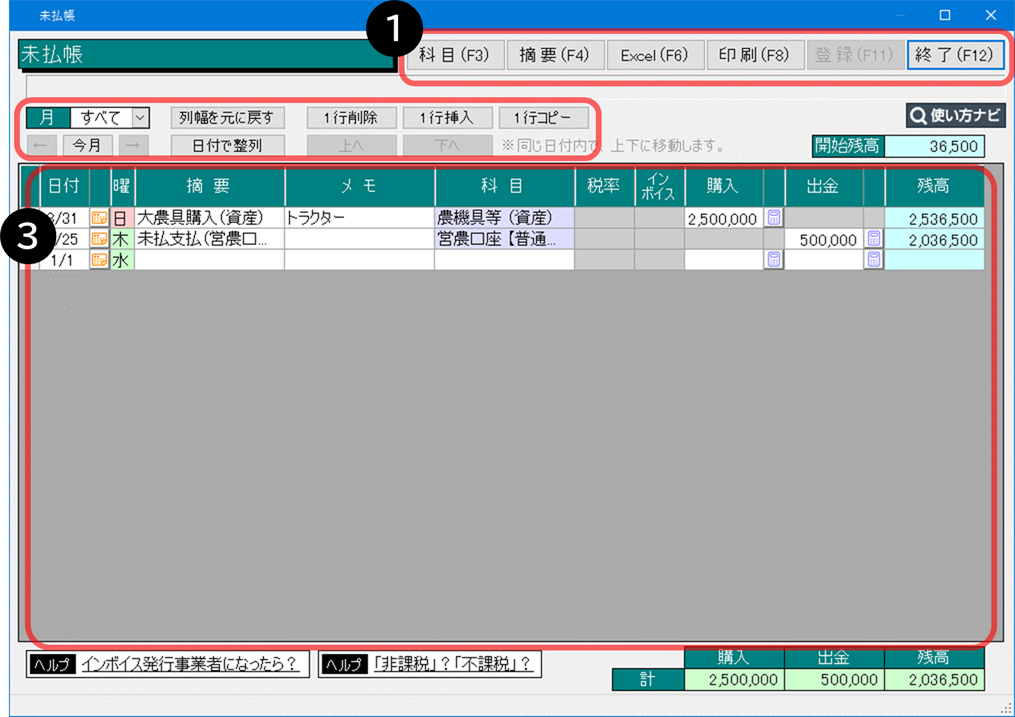Click the メモ cell containing トラクター
The image size is (1015, 717).
[358, 218]
